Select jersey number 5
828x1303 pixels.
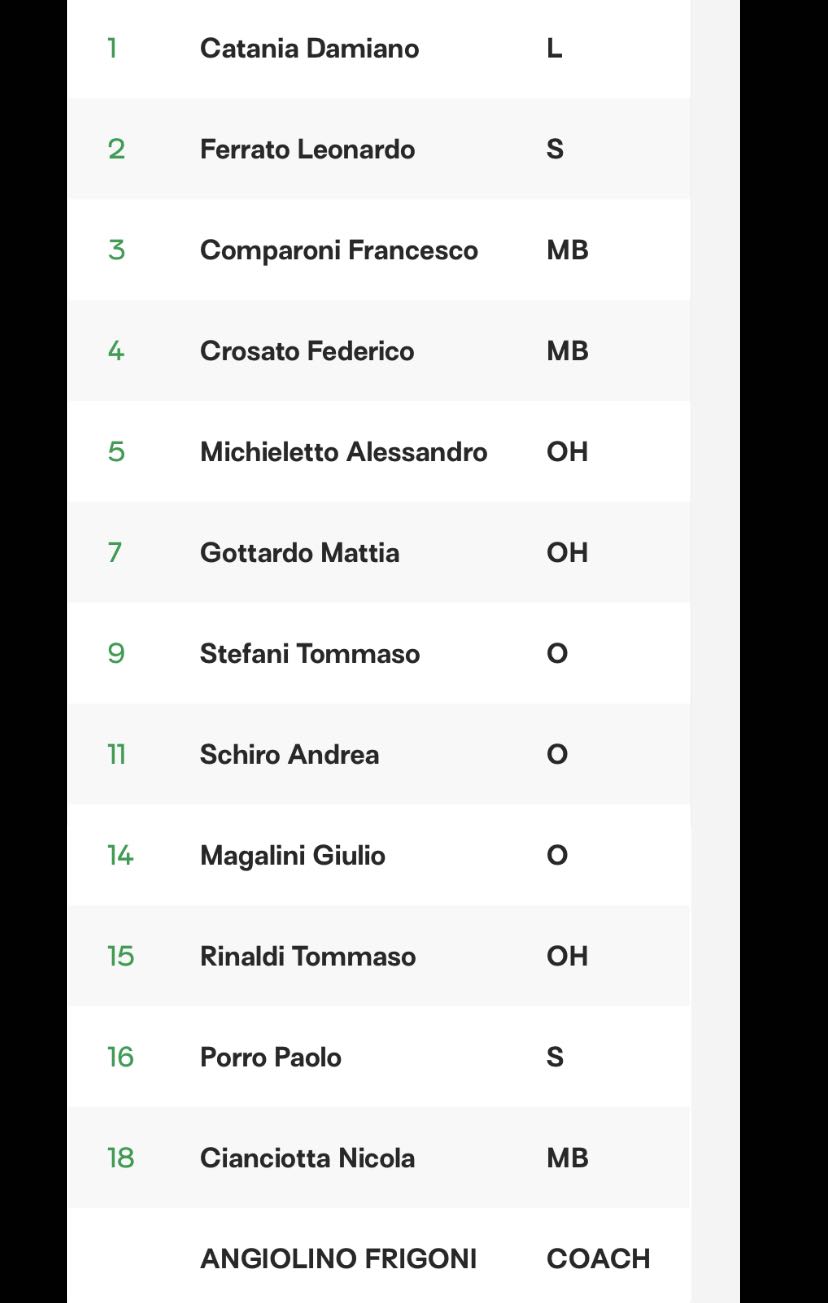(116, 452)
